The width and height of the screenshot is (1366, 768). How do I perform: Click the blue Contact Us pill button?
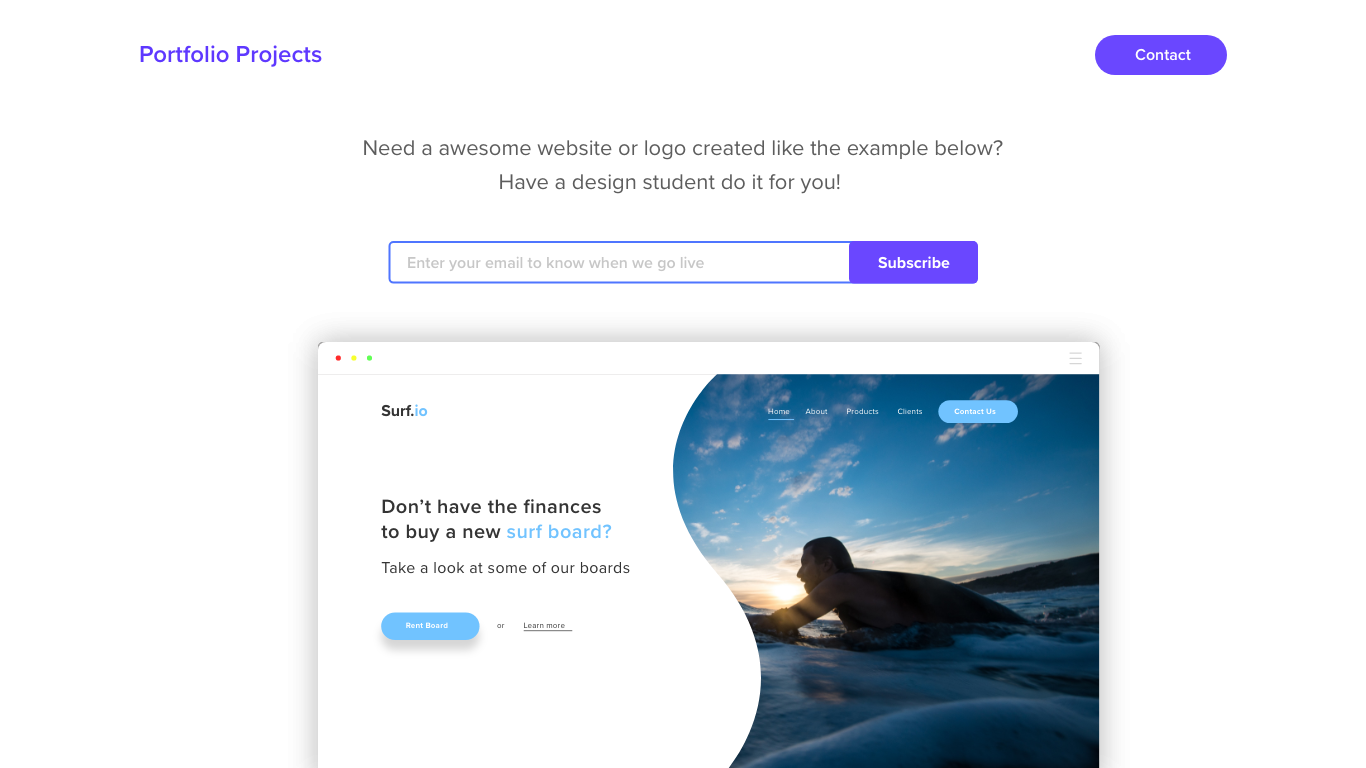[978, 412]
